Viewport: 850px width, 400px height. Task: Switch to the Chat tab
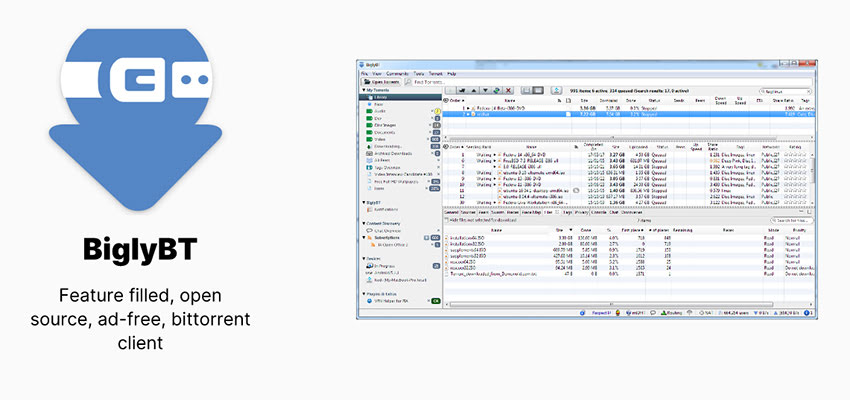[x=614, y=212]
